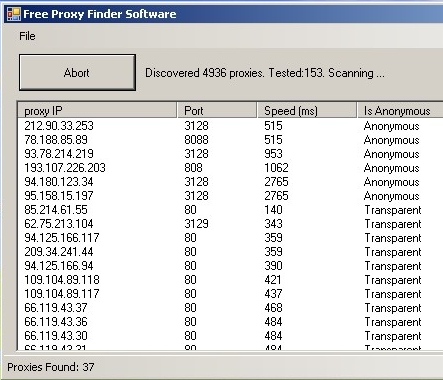Click speed value 468
443x380 pixels.
tap(273, 308)
